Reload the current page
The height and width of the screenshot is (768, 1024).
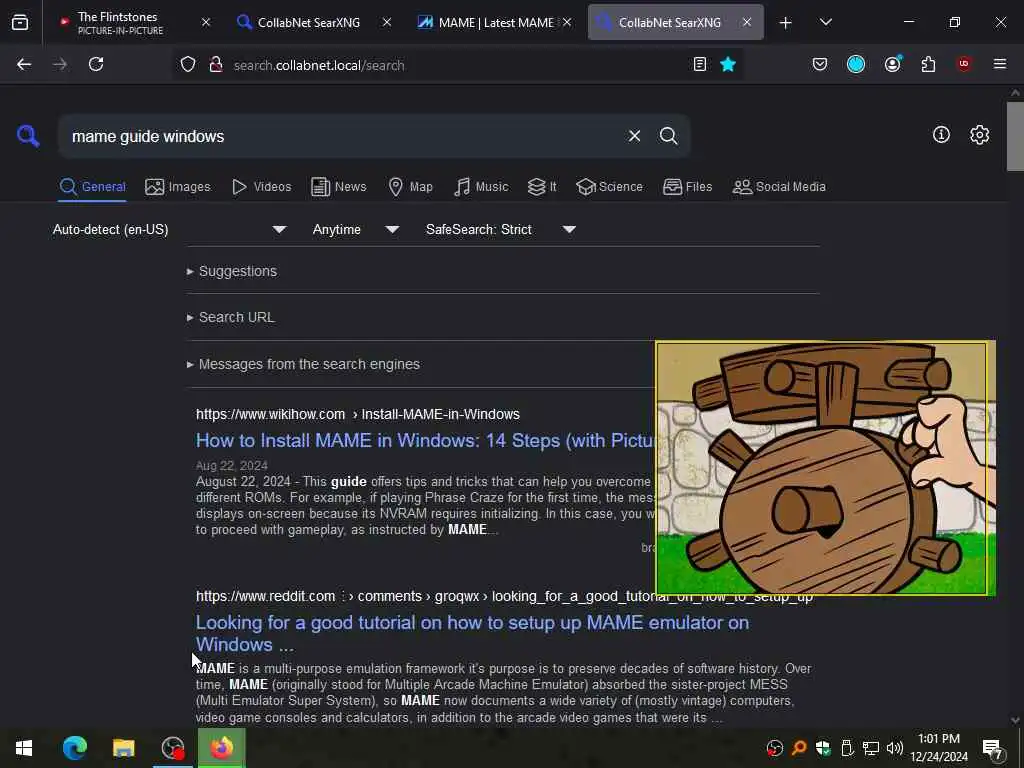(x=96, y=64)
